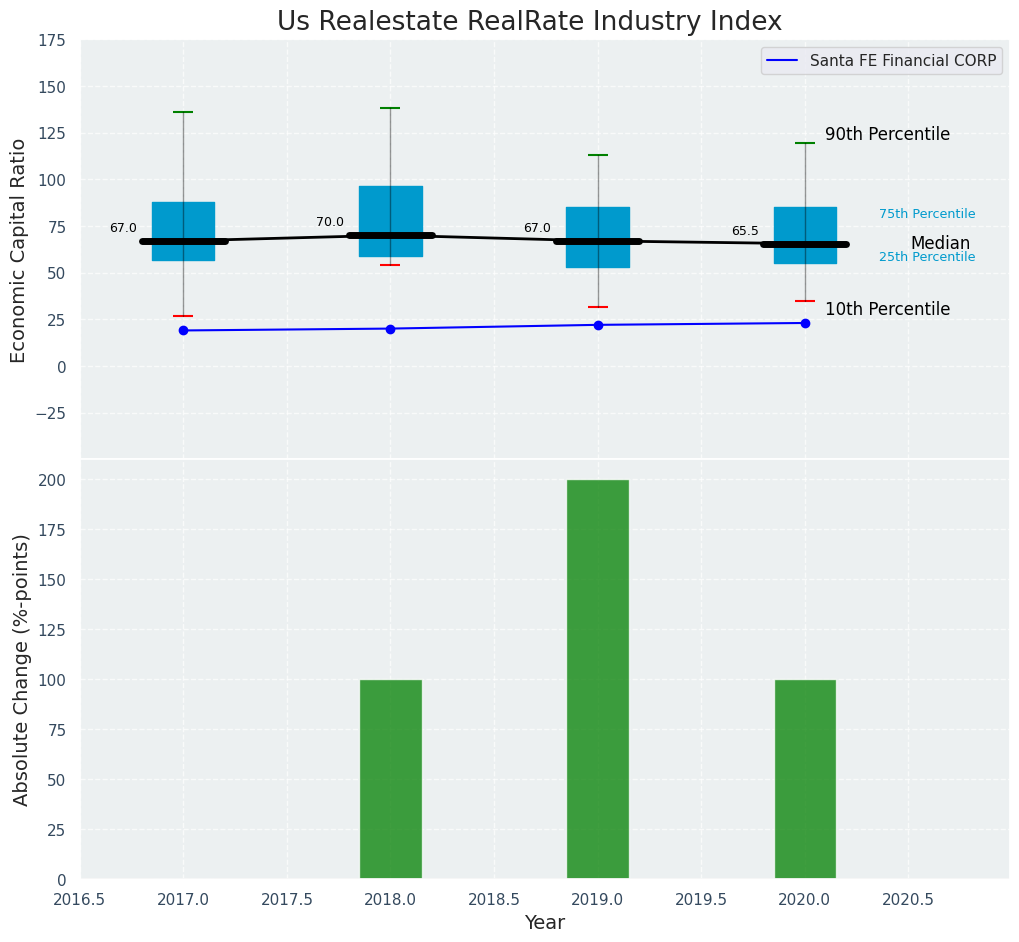Screen dimensions: 1019x942
Task: Click the chart title Us Realestate RealRate
Action: pyautogui.click(x=529, y=21)
